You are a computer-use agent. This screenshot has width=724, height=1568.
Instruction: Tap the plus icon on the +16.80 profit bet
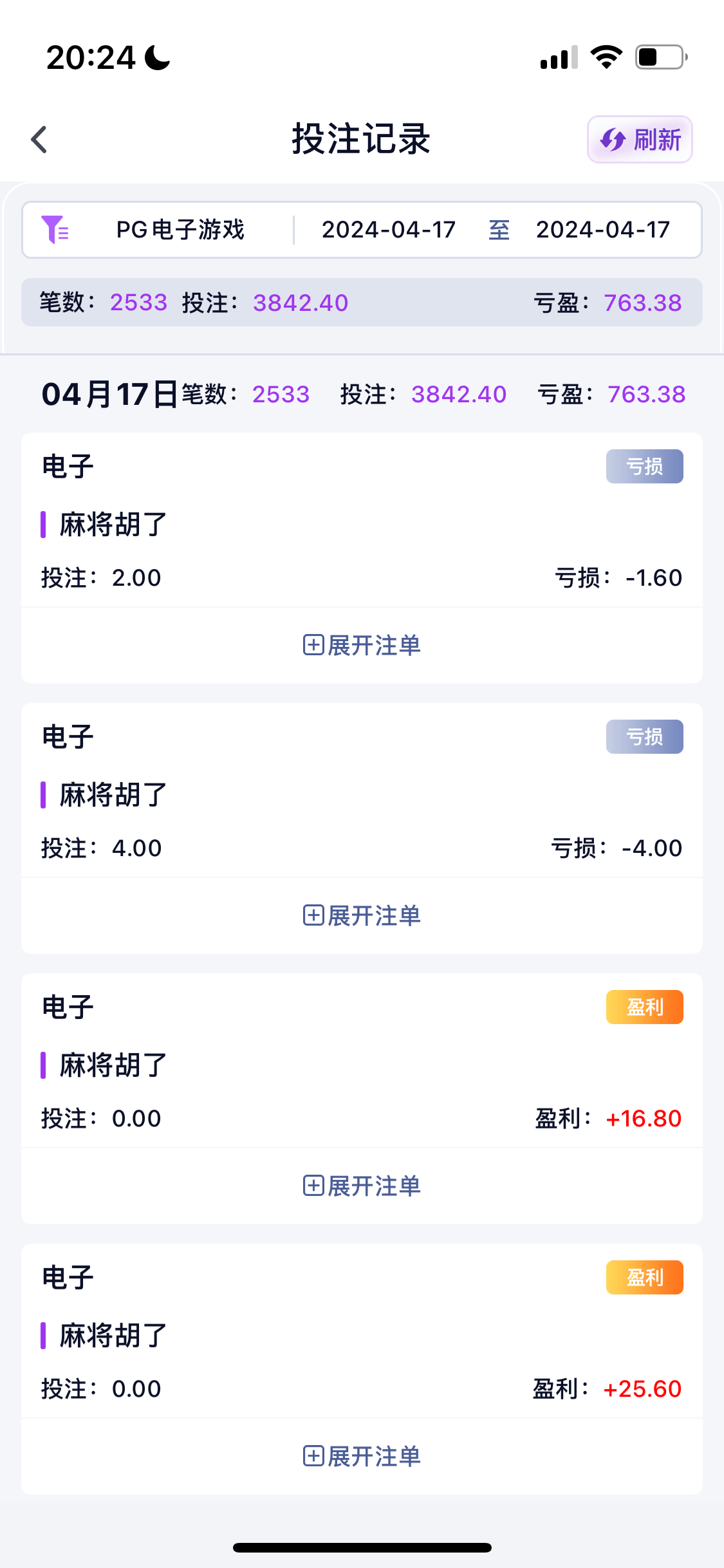point(313,1186)
